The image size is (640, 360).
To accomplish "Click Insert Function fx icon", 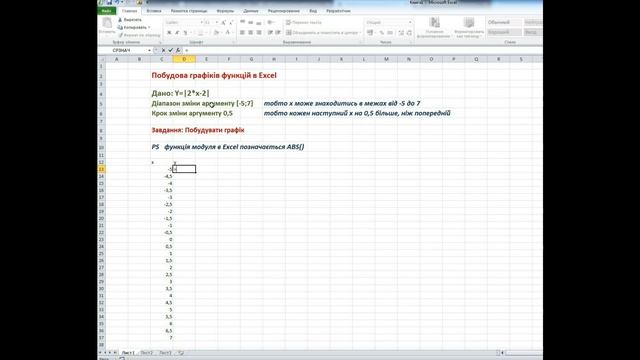I will [178, 50].
